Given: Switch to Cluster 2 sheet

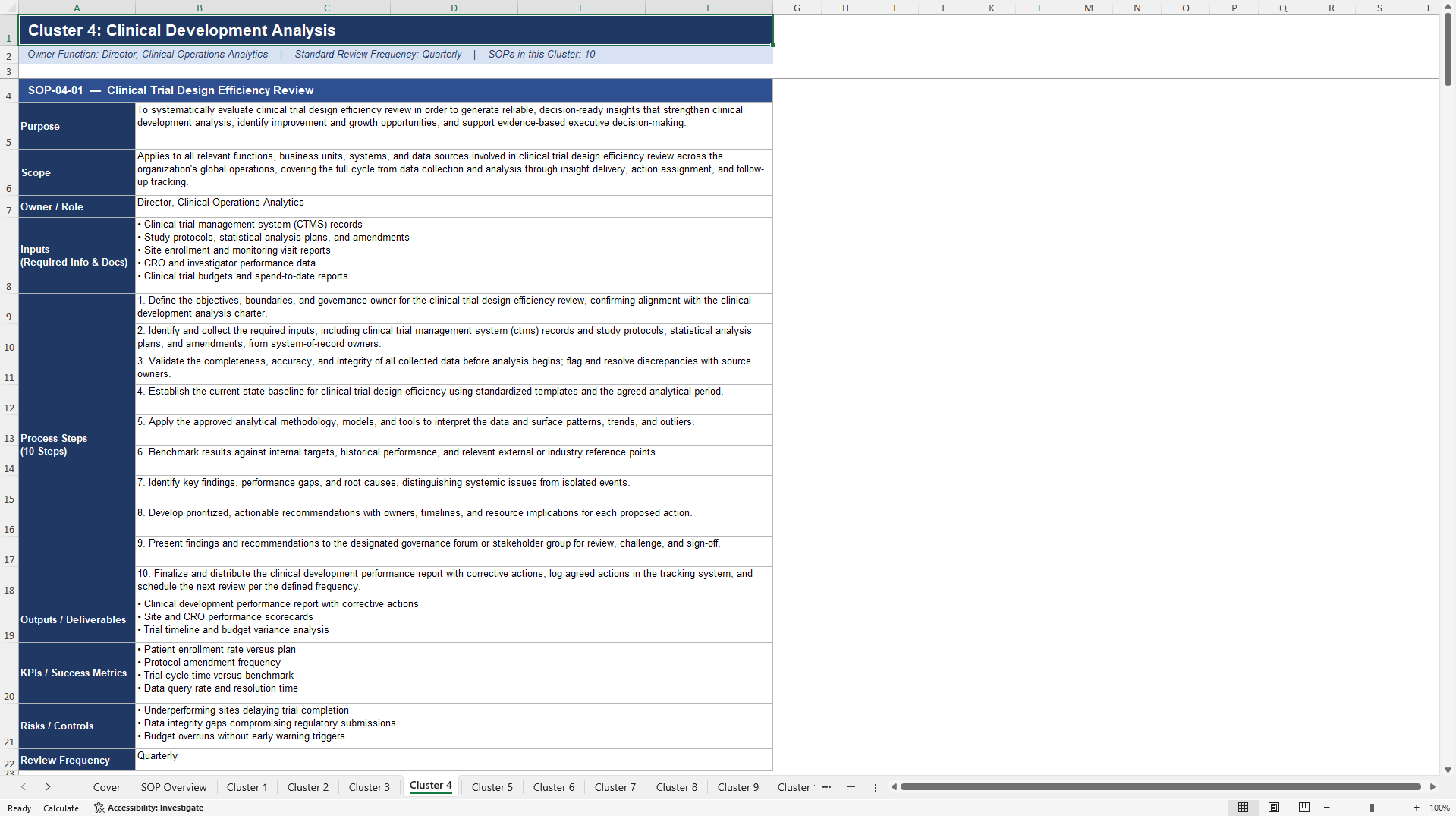Looking at the screenshot, I should coord(308,787).
